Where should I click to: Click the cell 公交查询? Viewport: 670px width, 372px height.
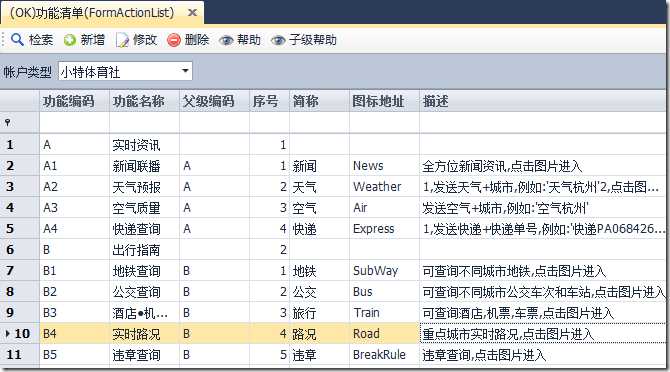pyautogui.click(x=144, y=291)
